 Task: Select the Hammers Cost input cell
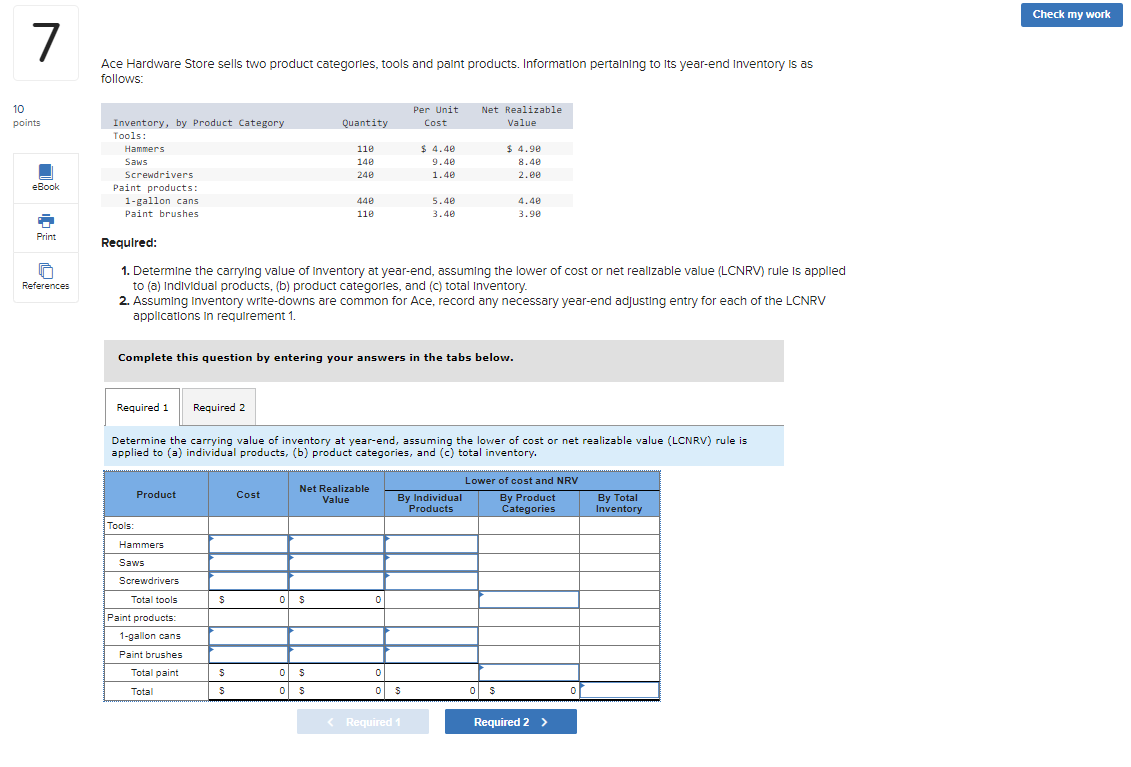(x=249, y=544)
